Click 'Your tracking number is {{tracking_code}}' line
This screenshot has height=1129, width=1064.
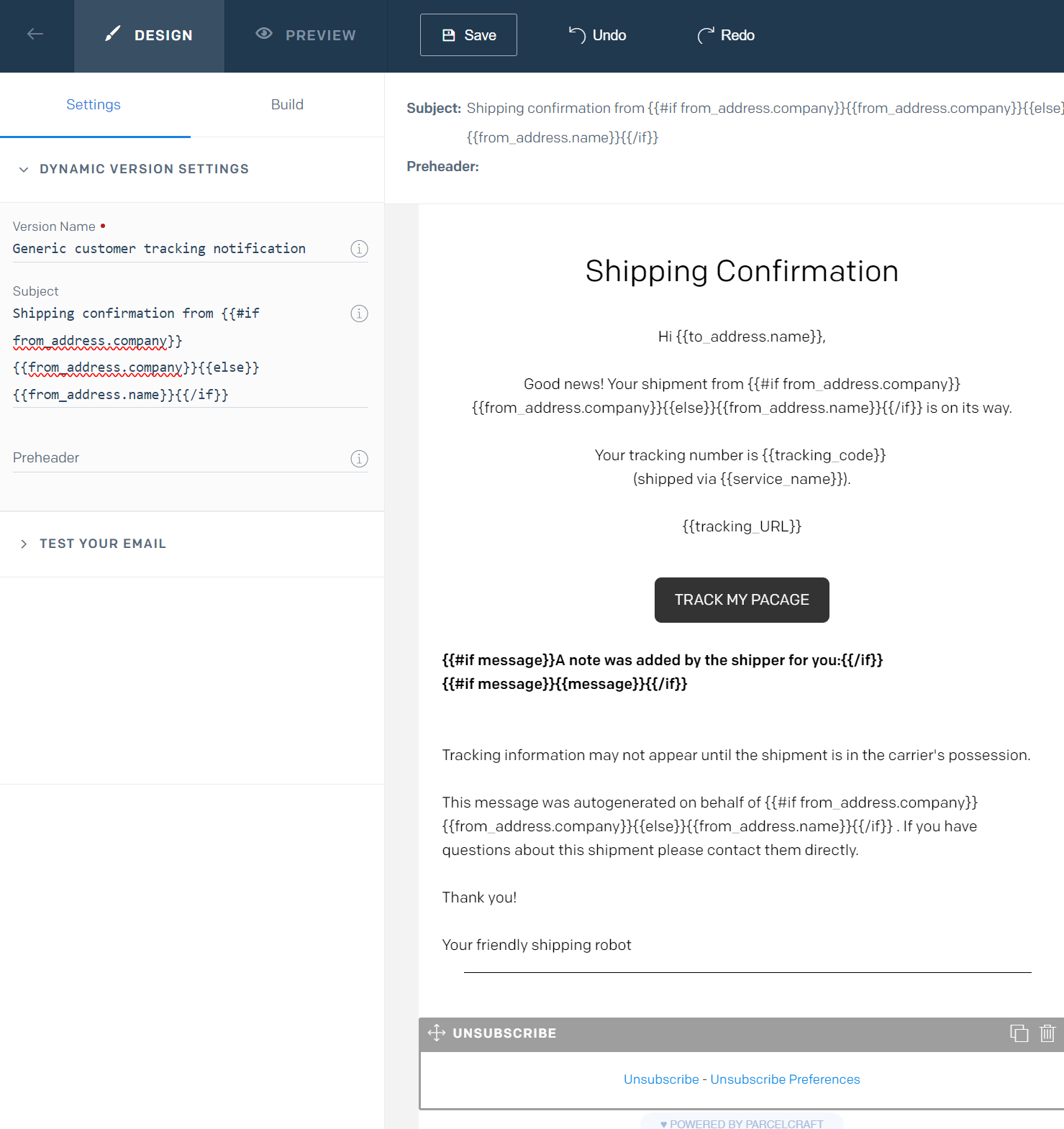740,455
